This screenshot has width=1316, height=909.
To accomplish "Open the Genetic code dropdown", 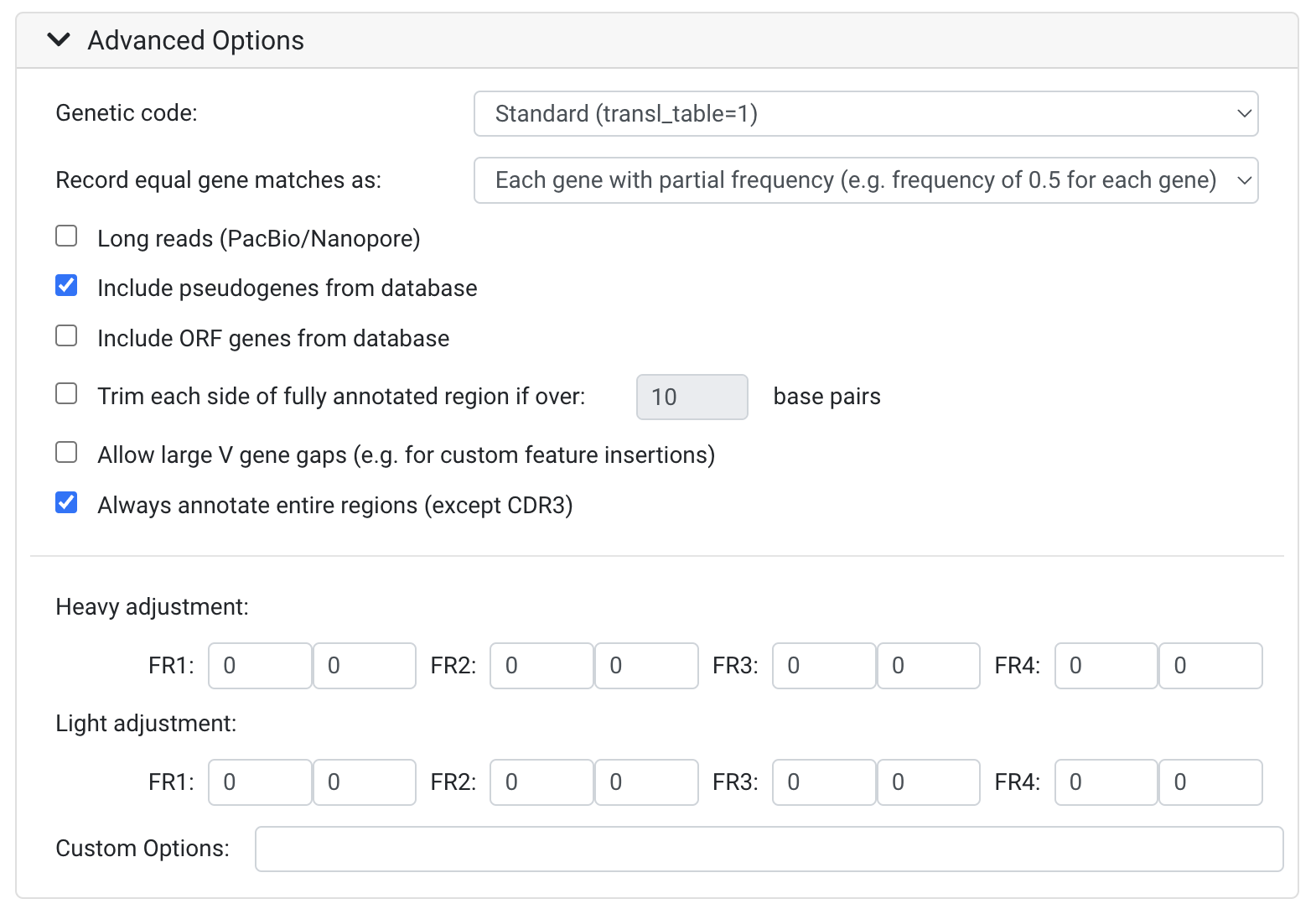I will 865,113.
